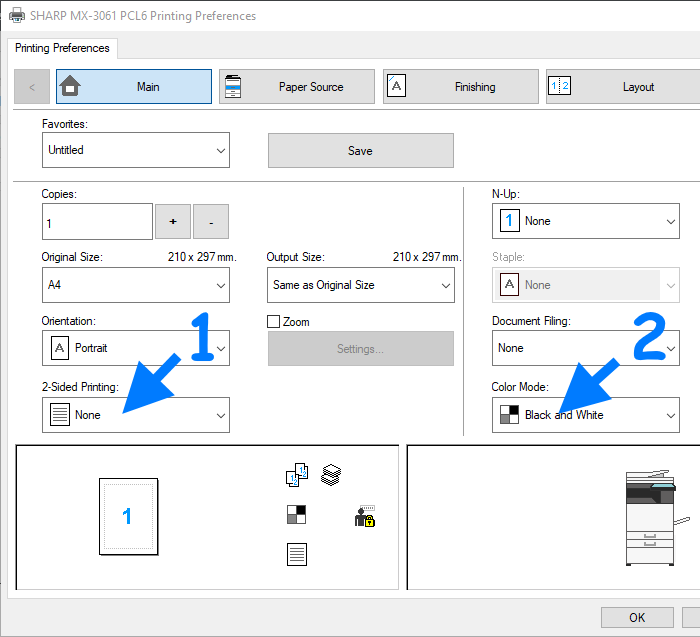Click the Portrait orientation page icon
700x637 pixels.
point(60,348)
